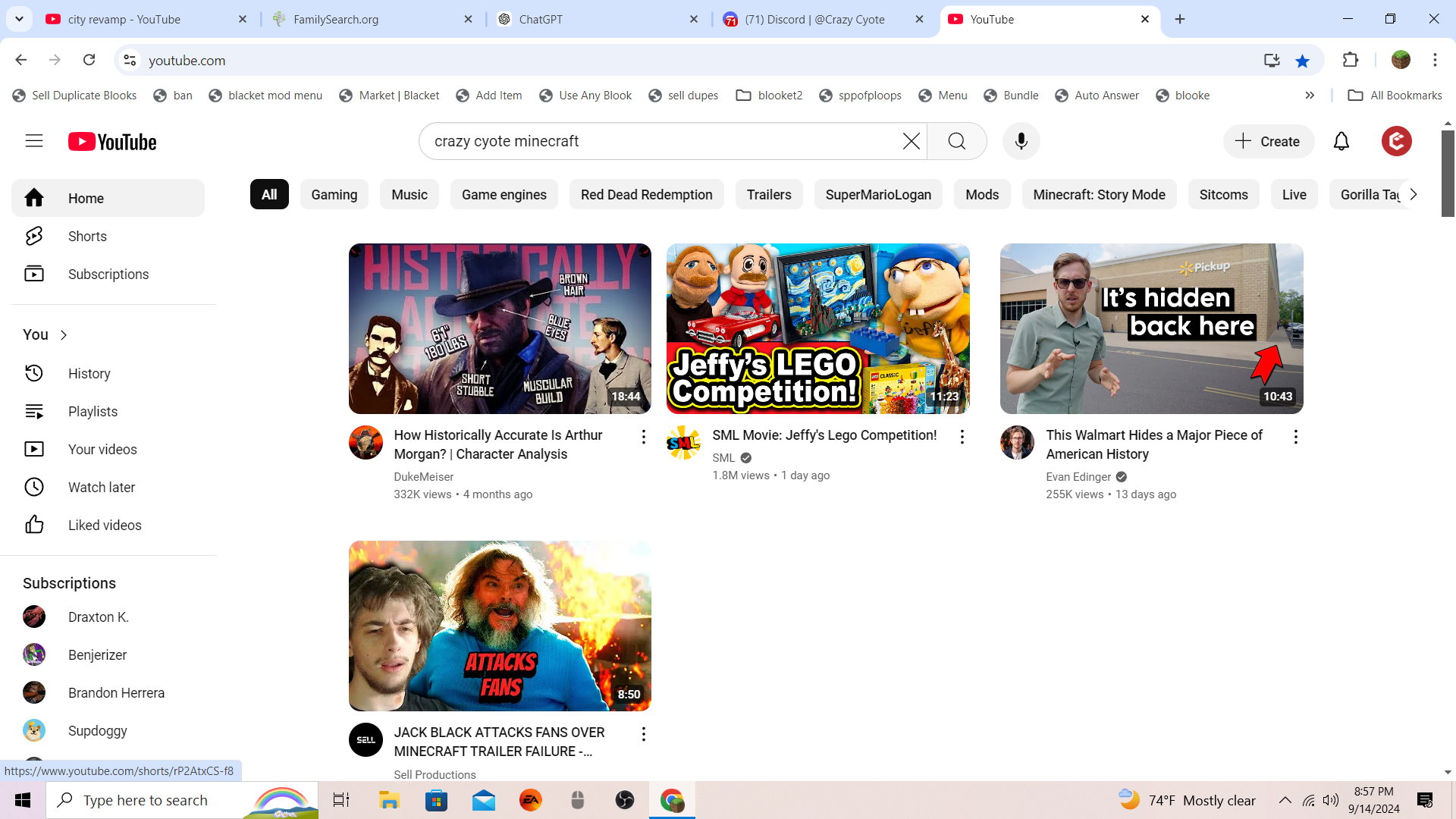Screen dimensions: 1456x819
Task: Open Watch later in sidebar
Action: pyautogui.click(x=101, y=488)
